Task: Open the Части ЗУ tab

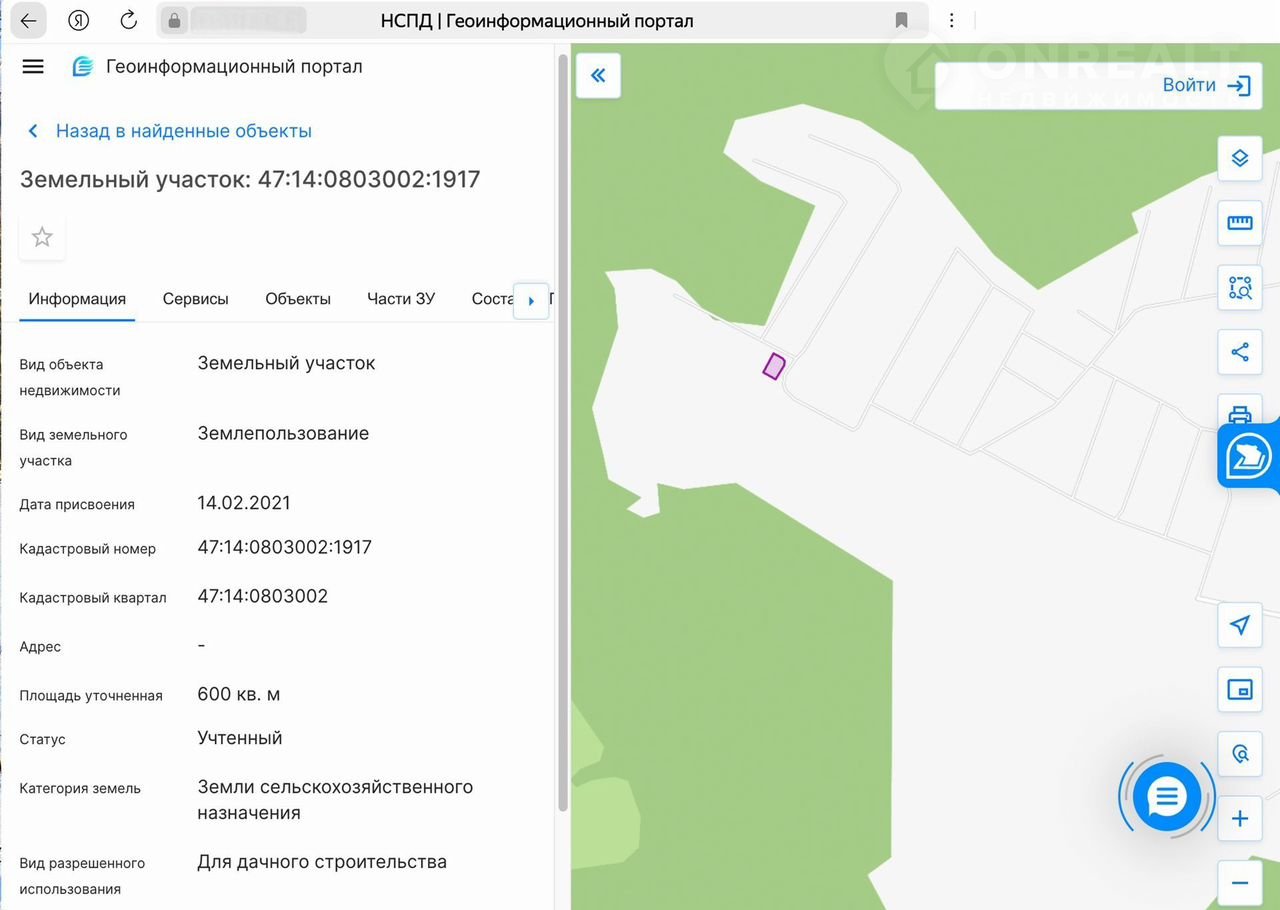Action: coord(401,299)
